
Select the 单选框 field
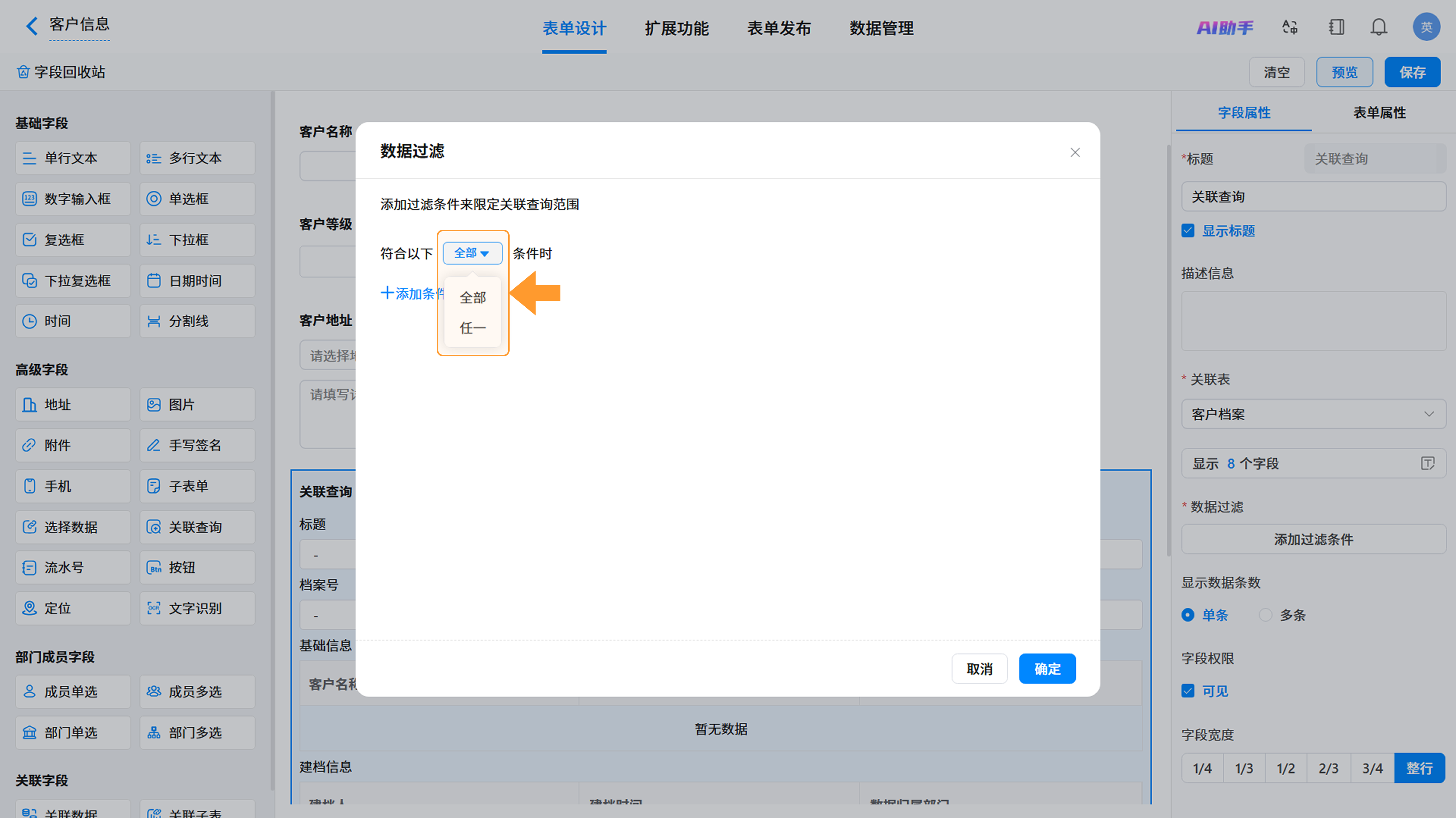(197, 199)
